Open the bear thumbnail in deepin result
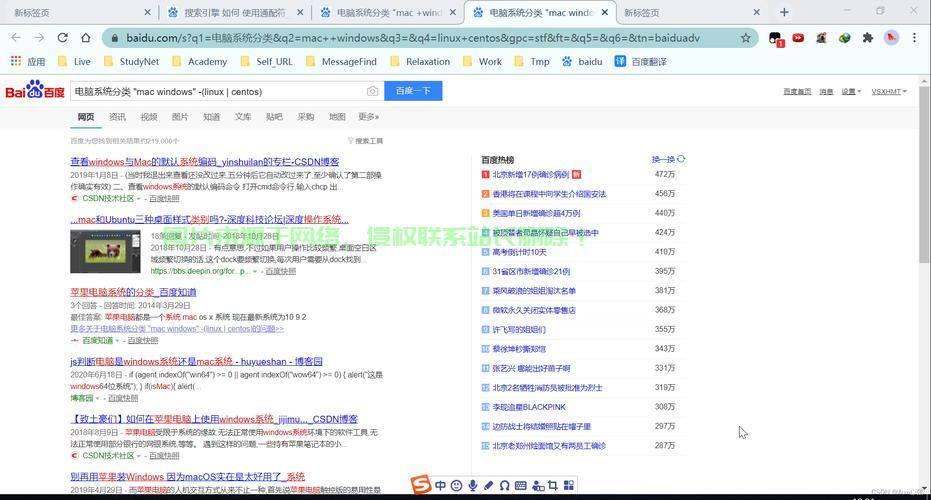The width and height of the screenshot is (931, 500). click(105, 251)
